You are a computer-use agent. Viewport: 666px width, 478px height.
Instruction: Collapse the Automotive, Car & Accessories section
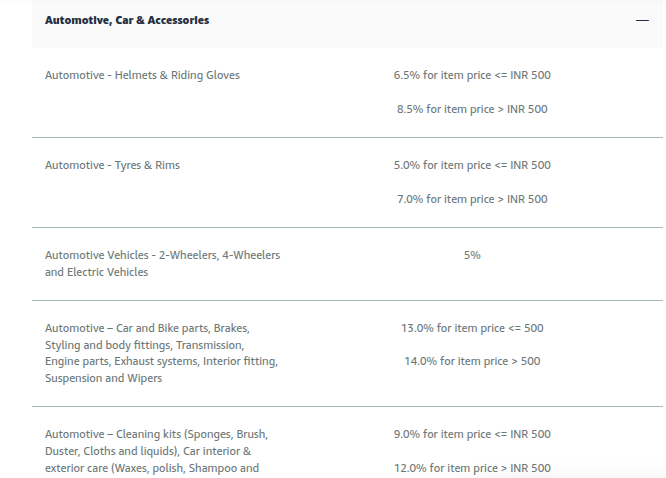pos(642,20)
